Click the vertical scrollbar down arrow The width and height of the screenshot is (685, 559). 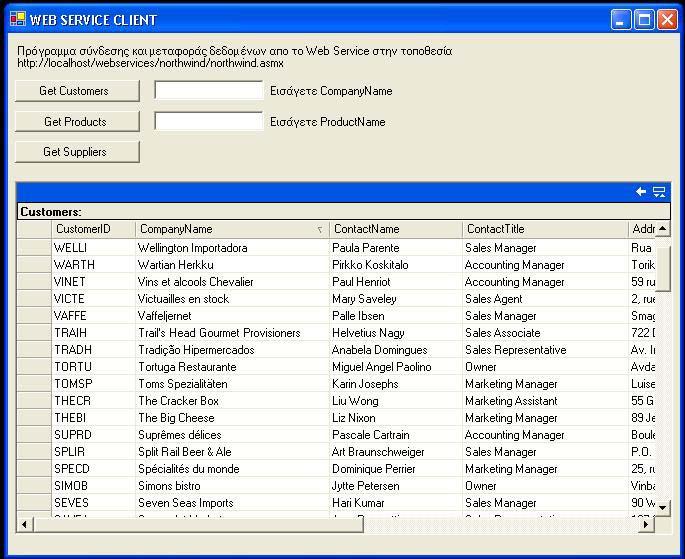click(x=663, y=507)
